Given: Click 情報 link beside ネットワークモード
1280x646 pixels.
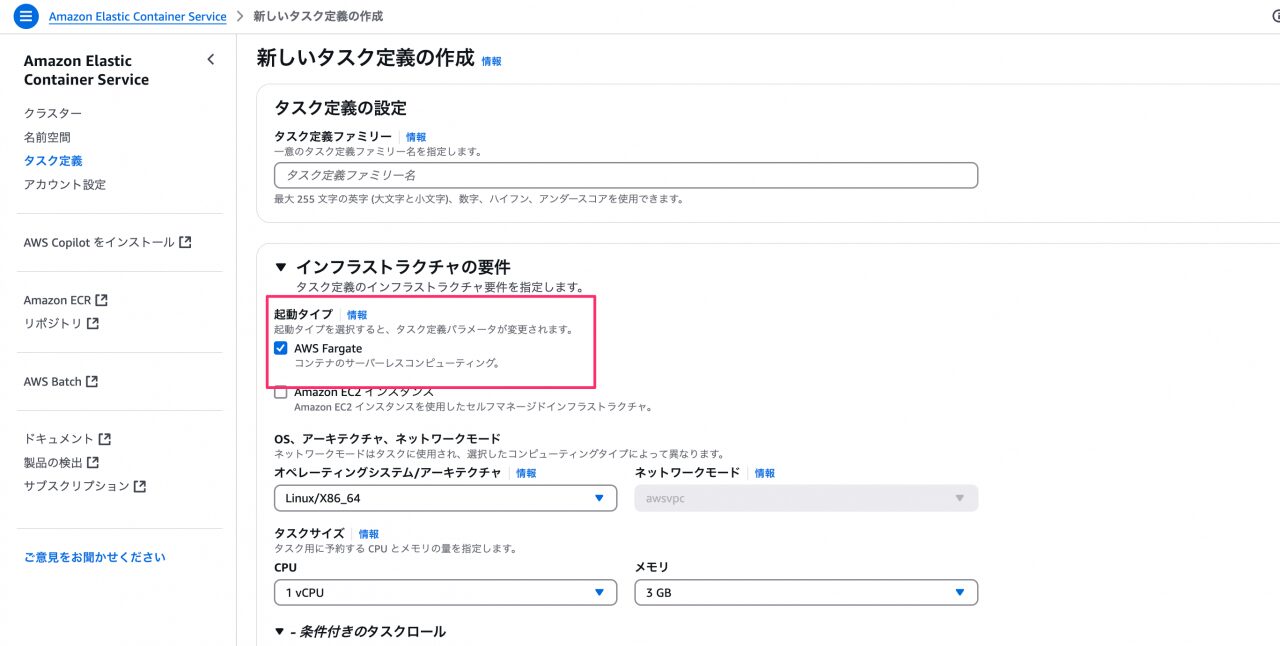Looking at the screenshot, I should click(765, 473).
